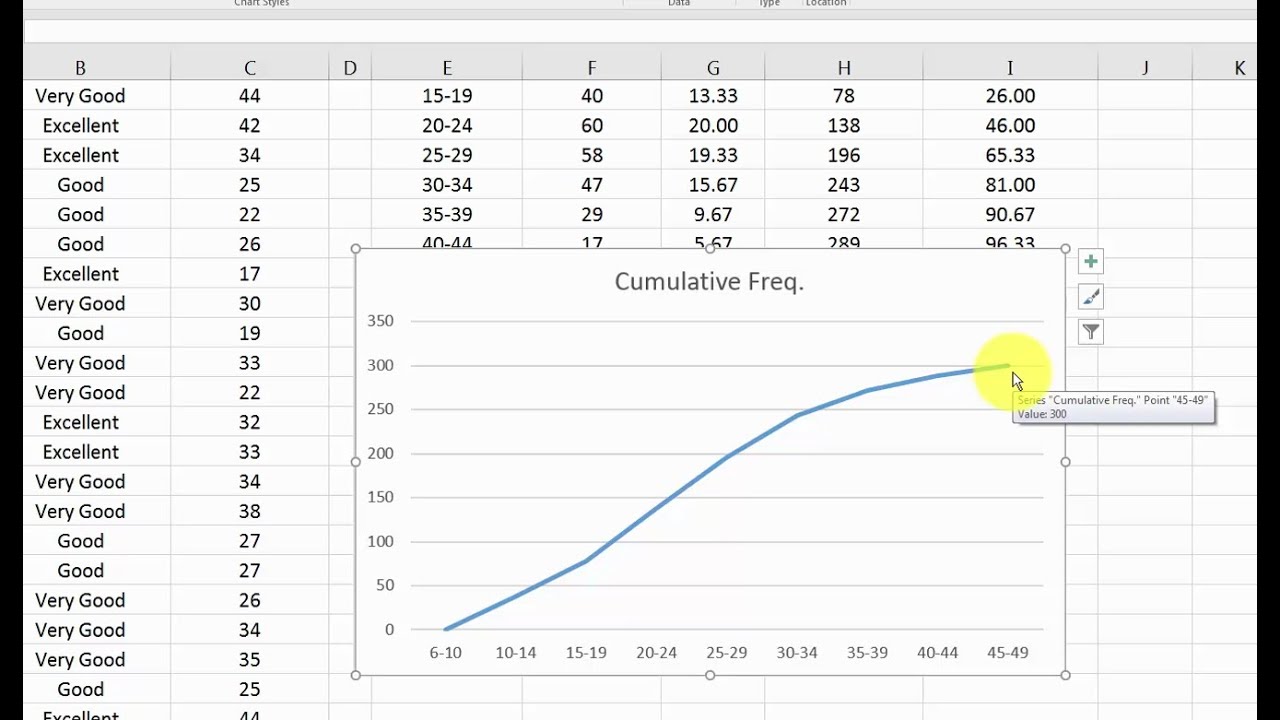Click into the formula bar
The image size is (1280, 720).
640,32
